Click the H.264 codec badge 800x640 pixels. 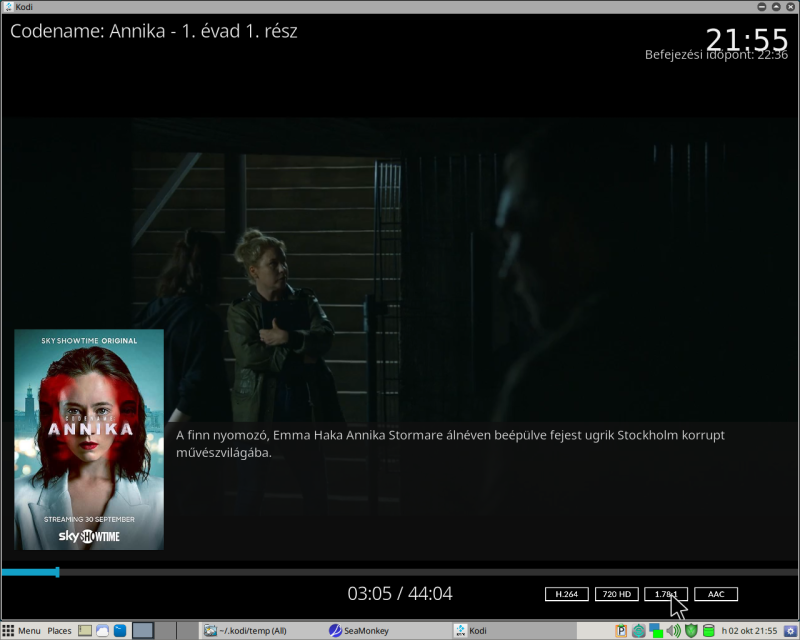566,594
